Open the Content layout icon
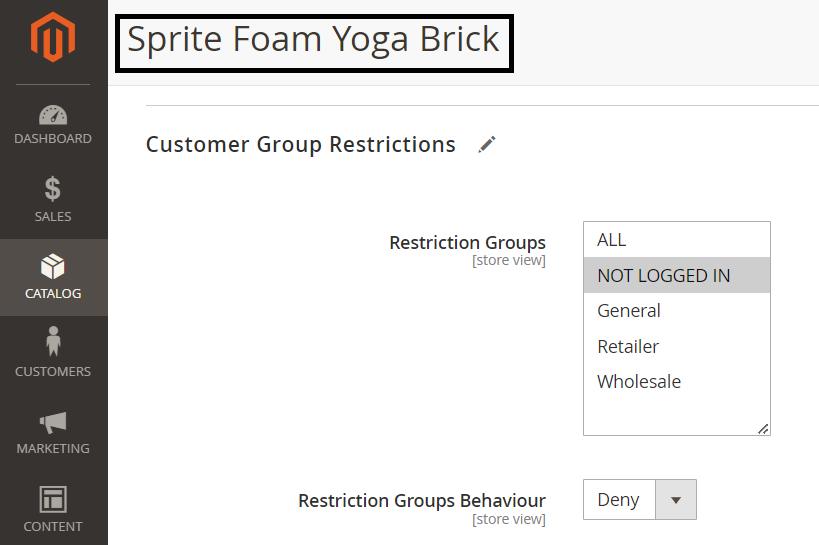The width and height of the screenshot is (819, 545). click(53, 499)
